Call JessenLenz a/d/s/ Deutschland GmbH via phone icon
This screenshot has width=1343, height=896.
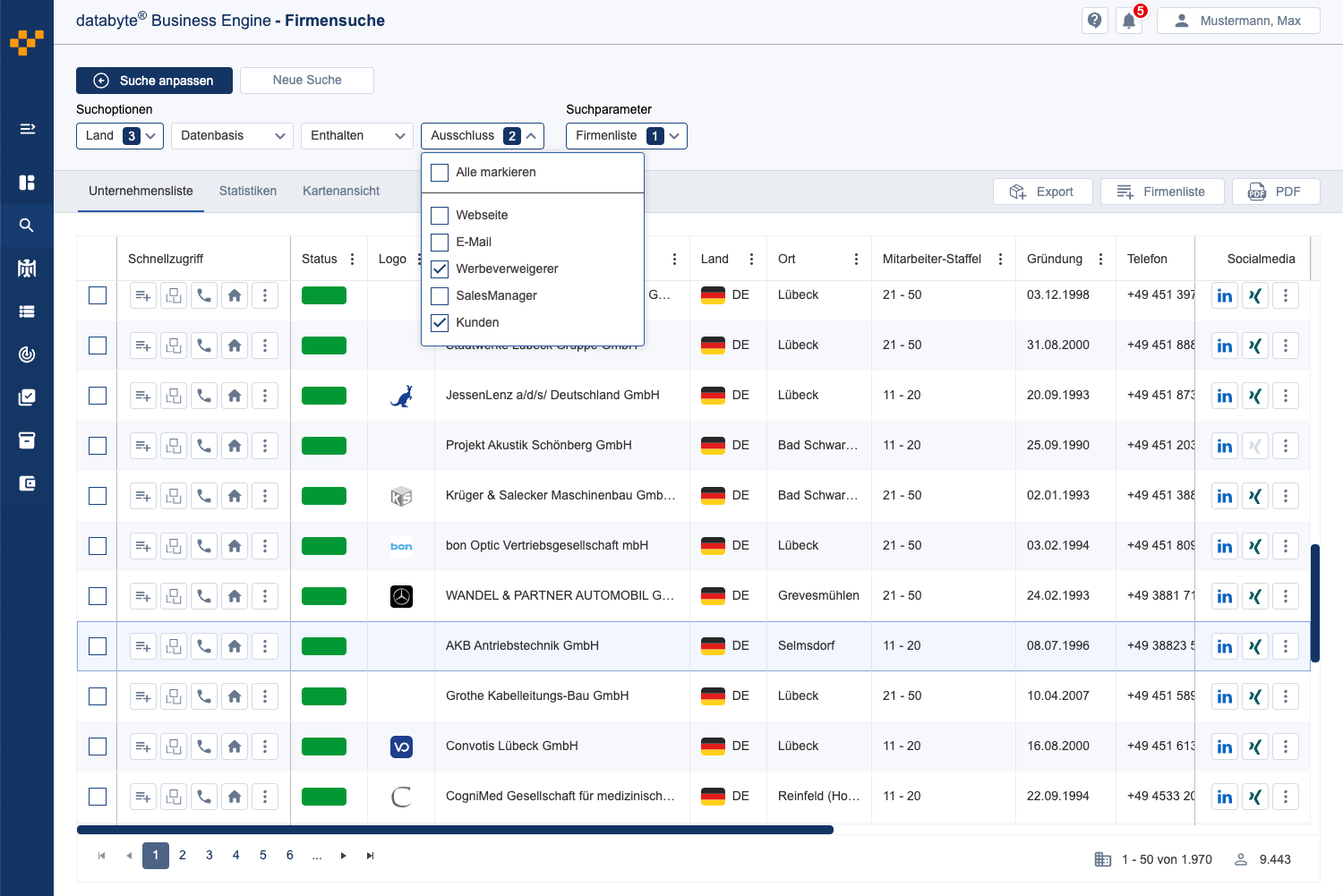click(x=204, y=396)
